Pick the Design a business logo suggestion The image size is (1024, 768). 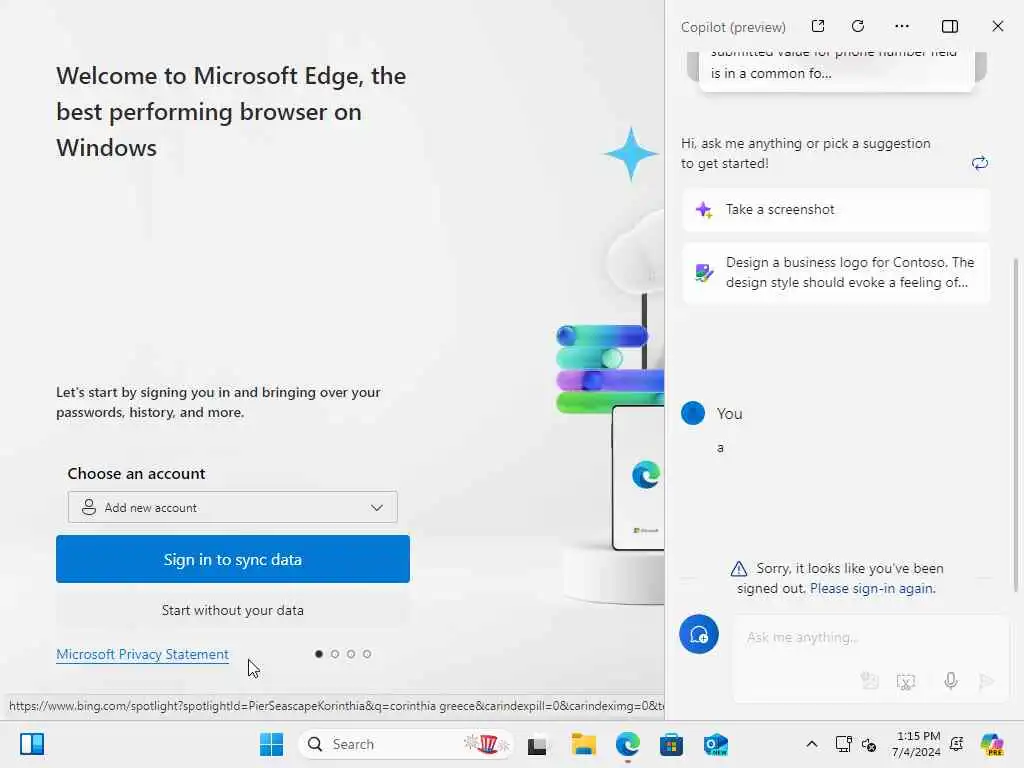tap(836, 272)
